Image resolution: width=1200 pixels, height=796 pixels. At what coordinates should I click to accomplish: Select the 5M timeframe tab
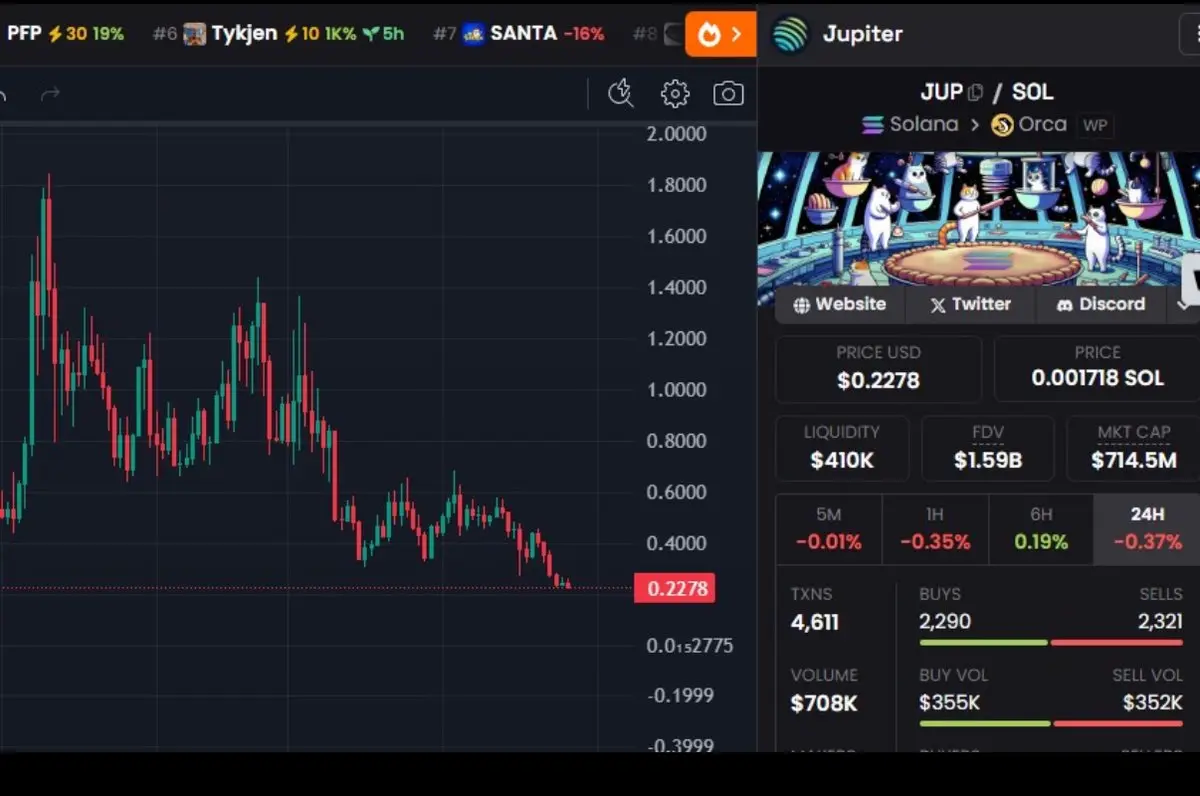[x=829, y=529]
